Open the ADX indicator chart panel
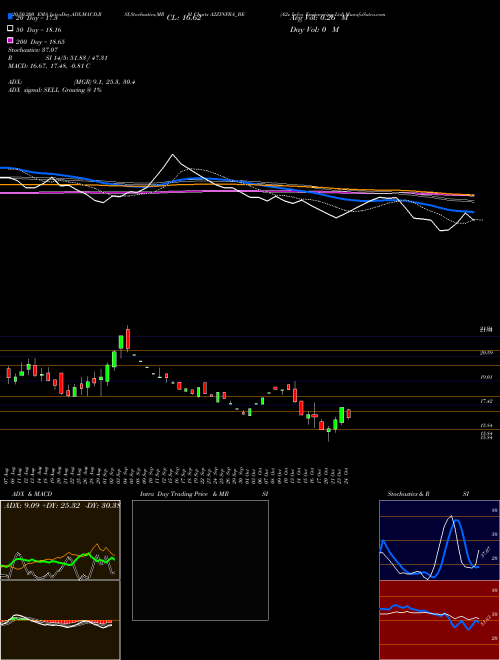 [x=60, y=540]
